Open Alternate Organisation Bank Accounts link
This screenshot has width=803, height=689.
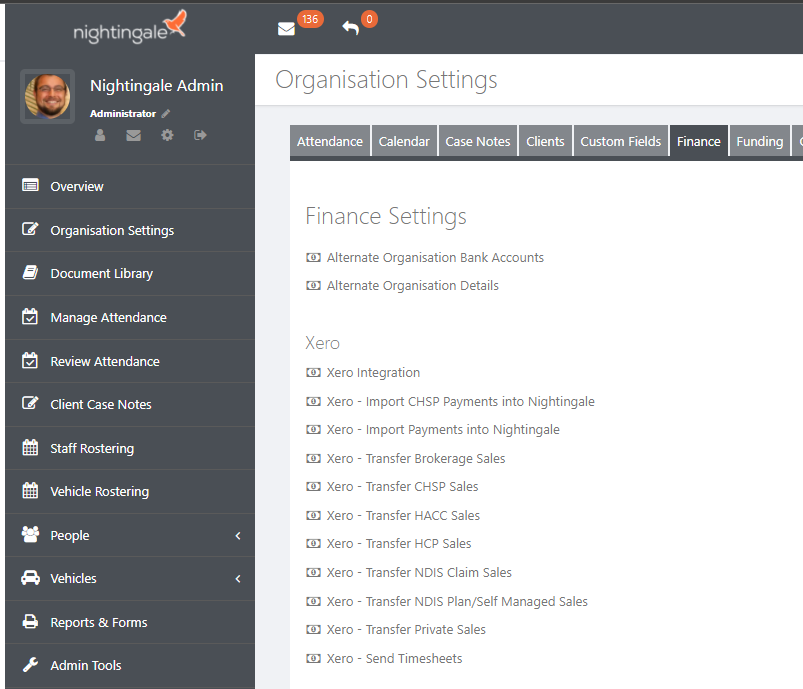coord(435,257)
